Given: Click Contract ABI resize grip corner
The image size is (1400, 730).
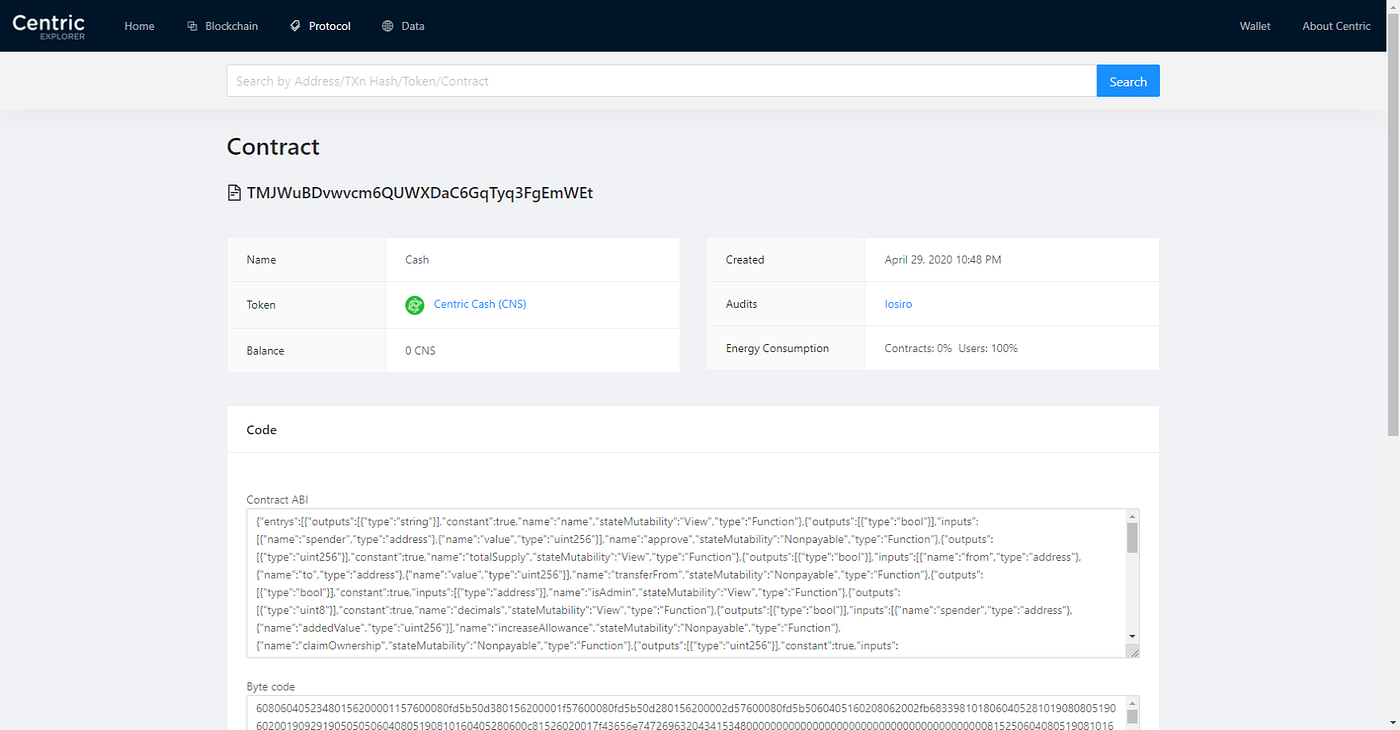Looking at the screenshot, I should (1132, 651).
